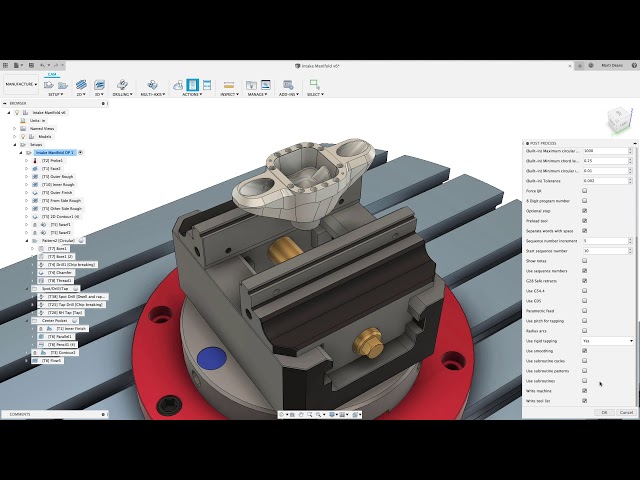Click the ViewCube in the viewport corner

(618, 120)
